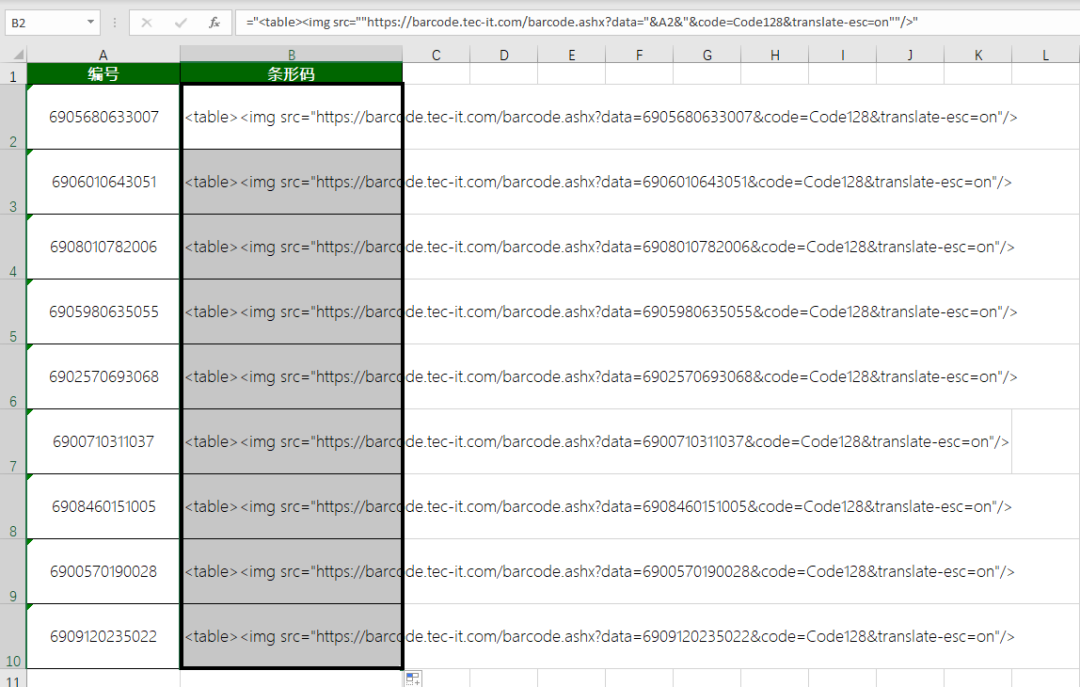Click barcode formula cell for 6900710311037
This screenshot has width=1080, height=687.
tap(291, 441)
